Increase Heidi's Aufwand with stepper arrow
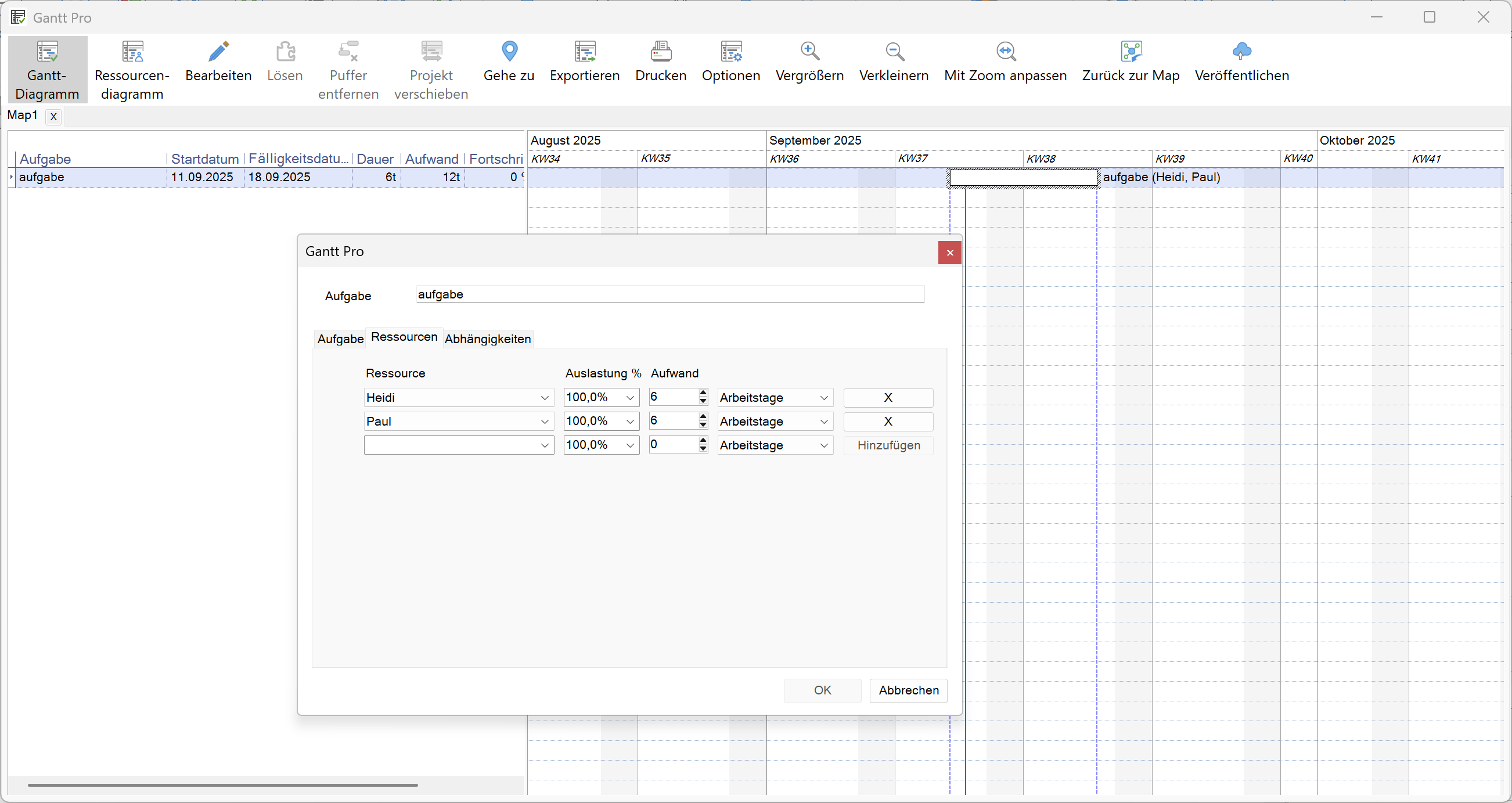This screenshot has height=803, width=1512. click(x=703, y=393)
